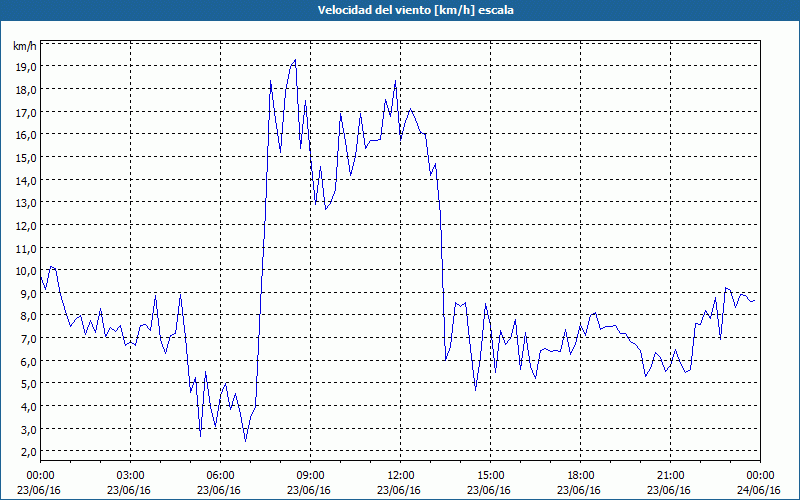The width and height of the screenshot is (800, 500).
Task: Click the '23/06/16' date under 00:00
Action: tap(39, 490)
